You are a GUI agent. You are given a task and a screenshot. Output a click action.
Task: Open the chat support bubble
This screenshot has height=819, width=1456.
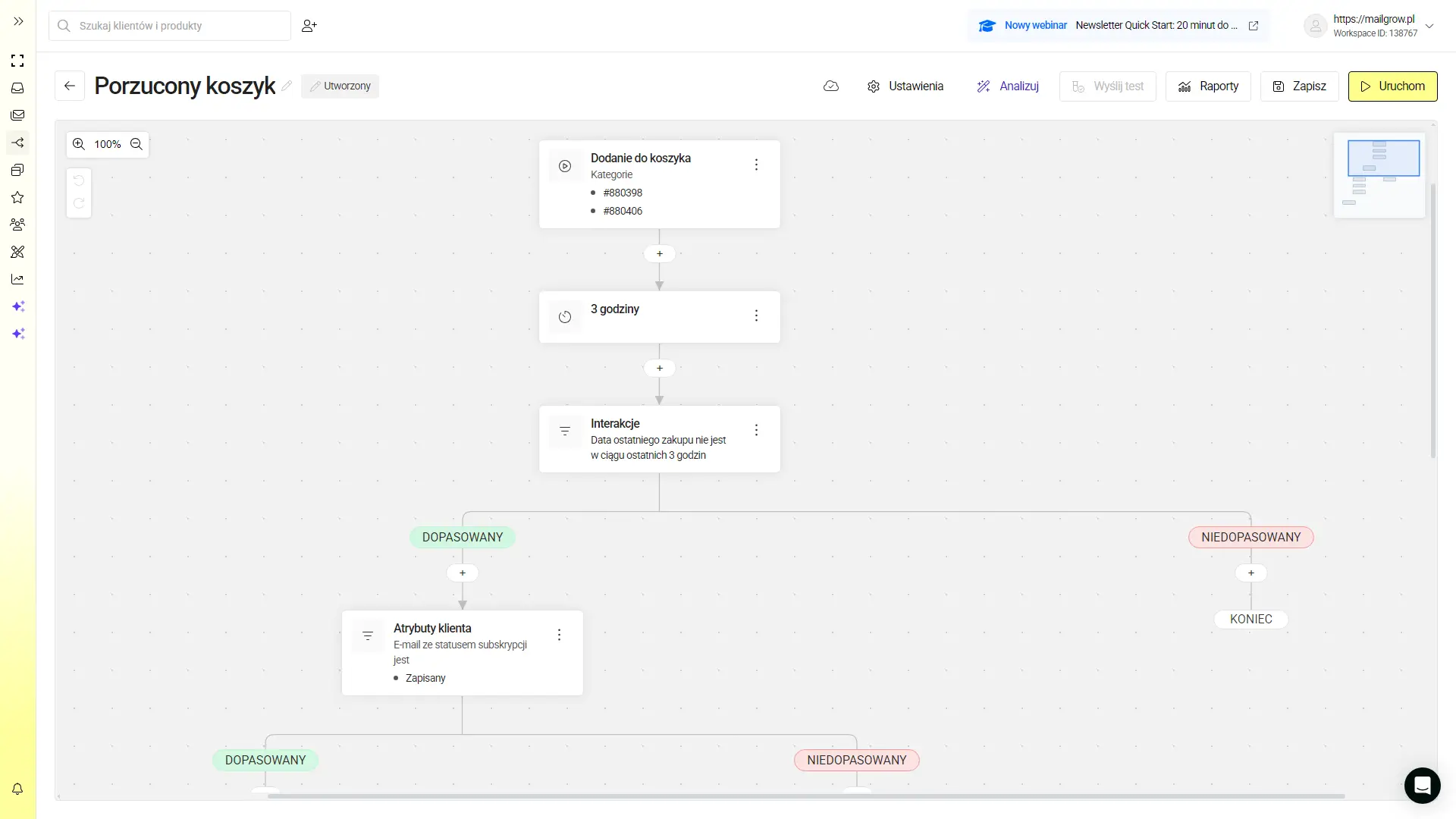pos(1422,785)
